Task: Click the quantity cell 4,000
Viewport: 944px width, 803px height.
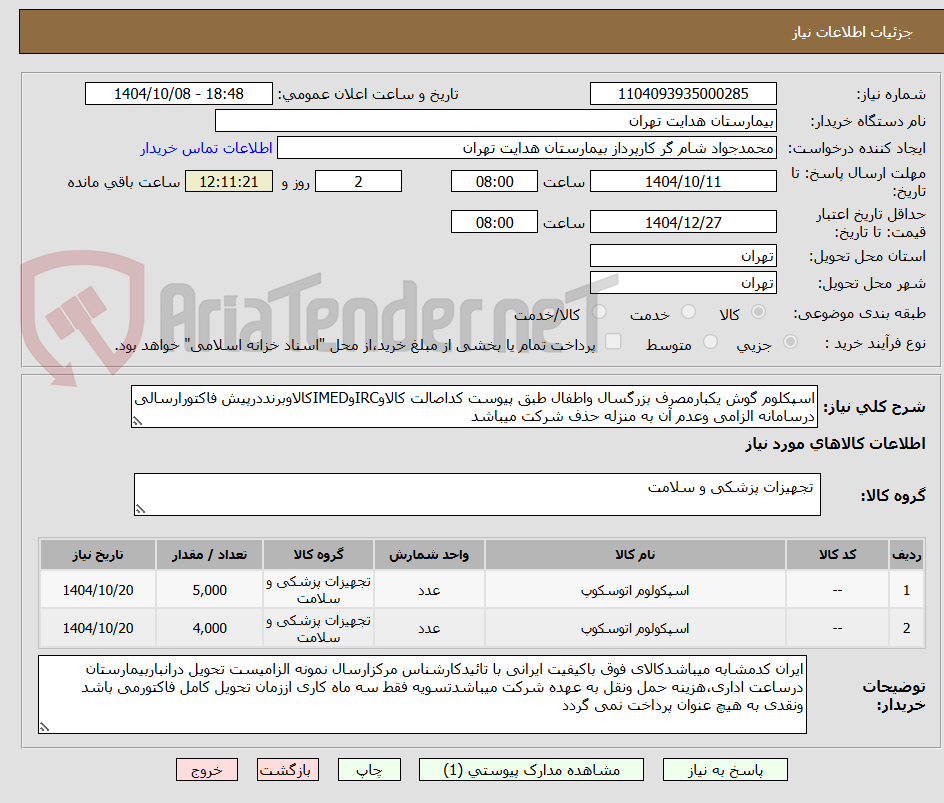Action: point(210,628)
